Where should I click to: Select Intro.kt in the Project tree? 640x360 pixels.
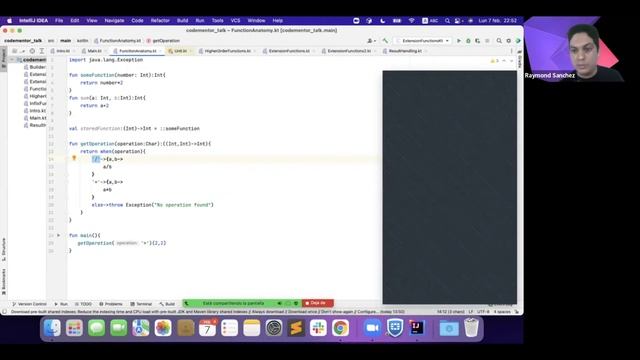point(35,111)
